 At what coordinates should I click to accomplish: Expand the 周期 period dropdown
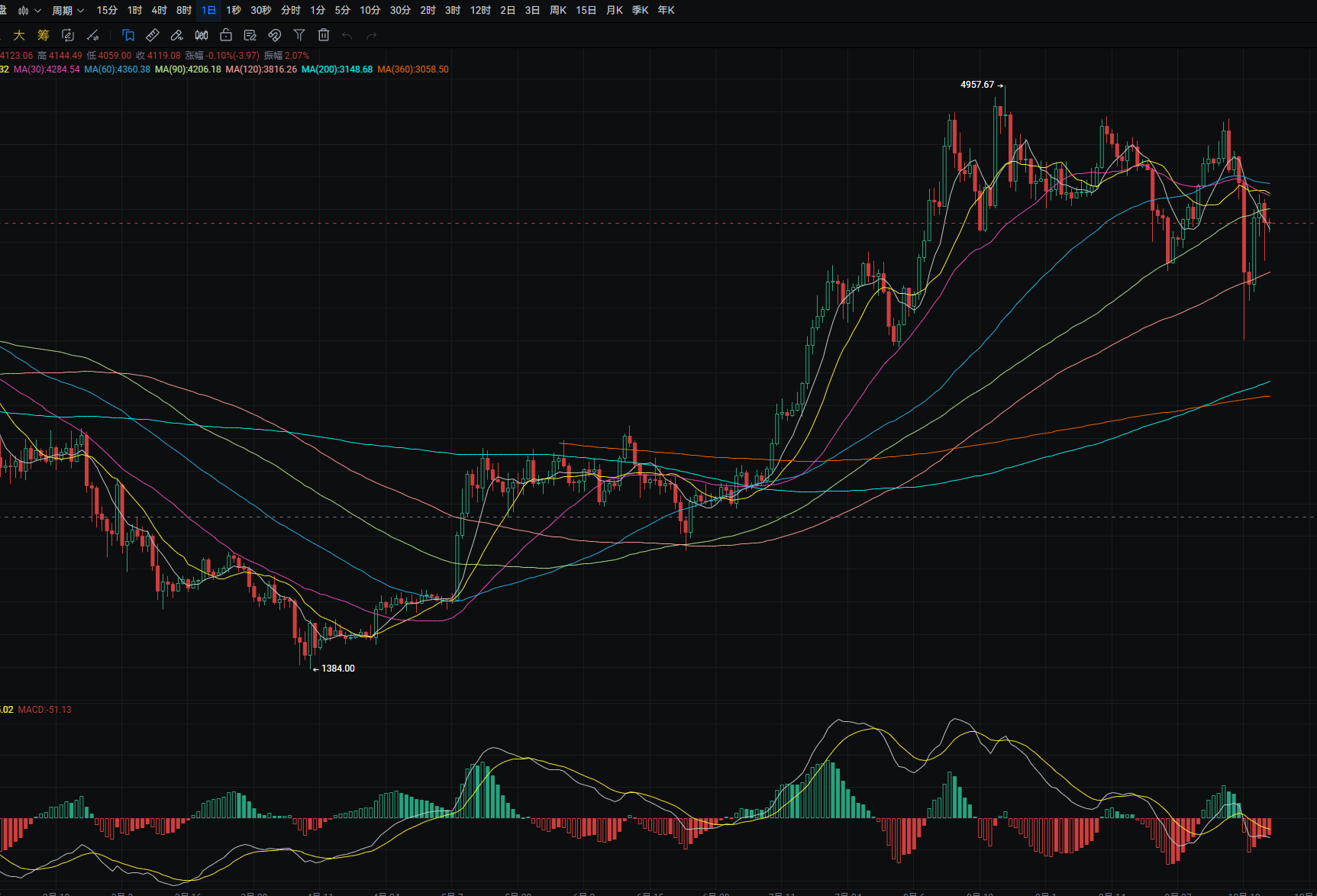pyautogui.click(x=67, y=11)
